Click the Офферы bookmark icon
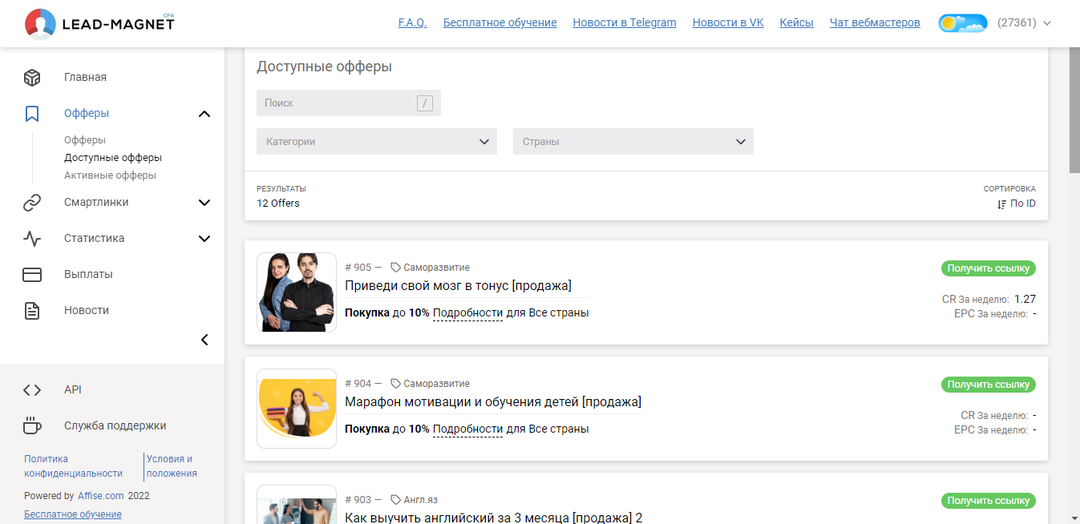 coord(32,114)
